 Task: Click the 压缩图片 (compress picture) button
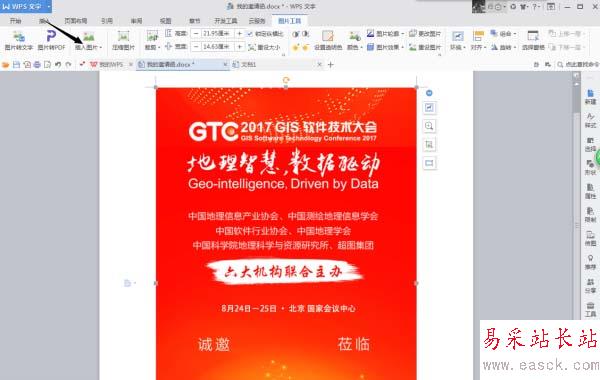(x=123, y=41)
